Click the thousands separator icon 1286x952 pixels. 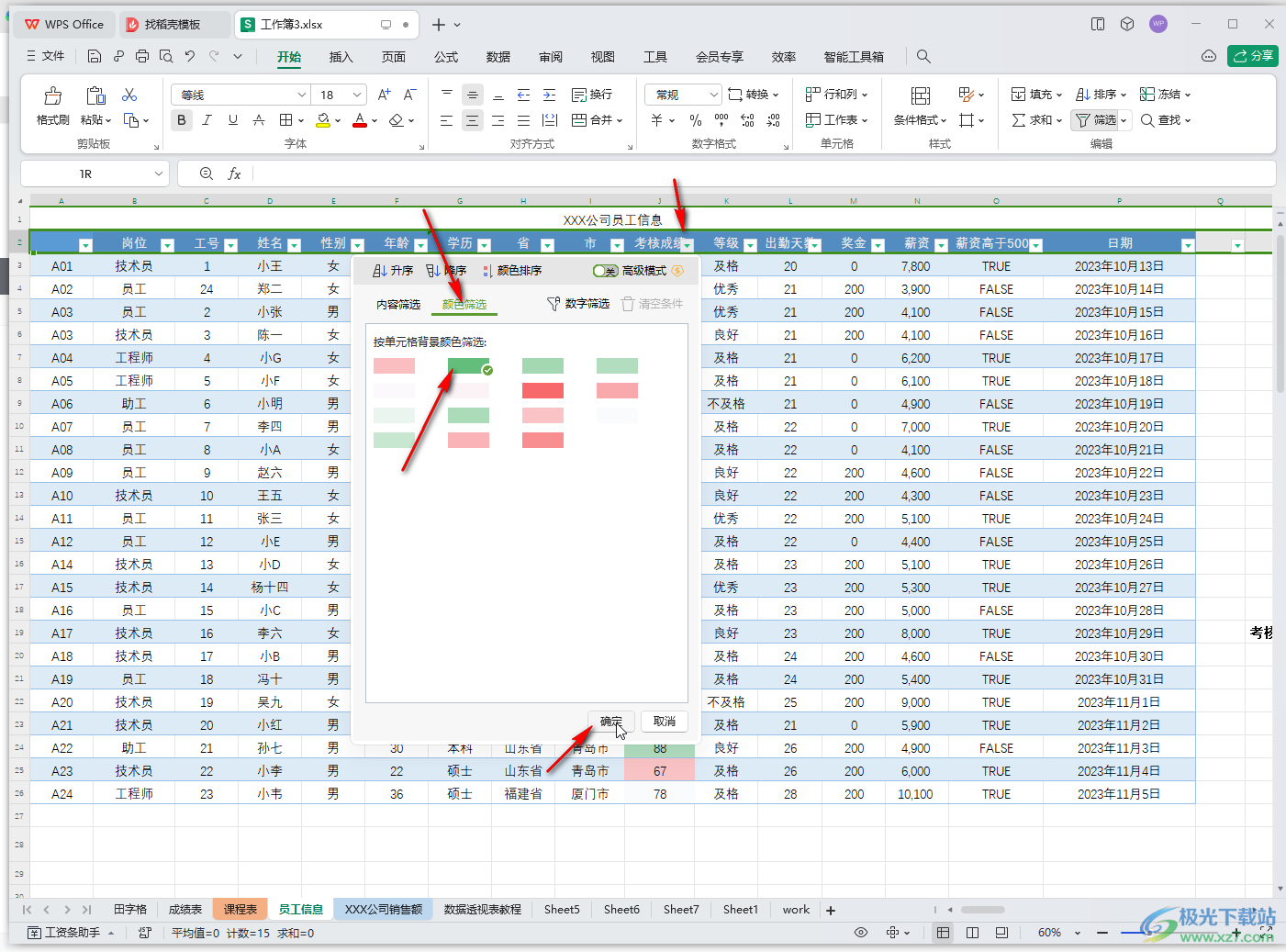pyautogui.click(x=721, y=120)
